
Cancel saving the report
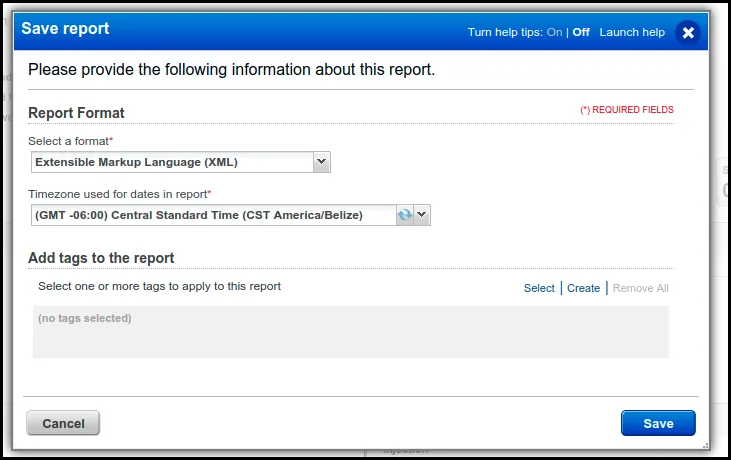pyautogui.click(x=63, y=423)
